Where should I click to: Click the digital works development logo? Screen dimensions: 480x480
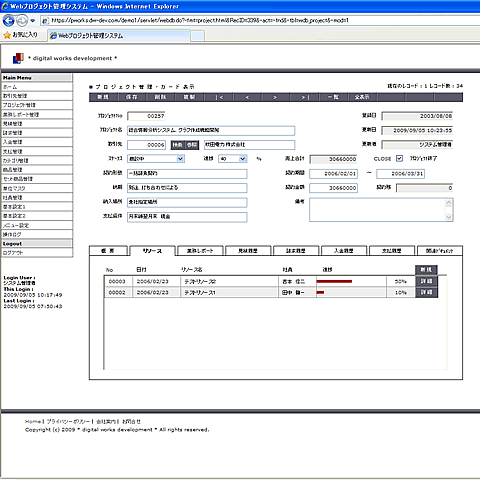point(18,58)
